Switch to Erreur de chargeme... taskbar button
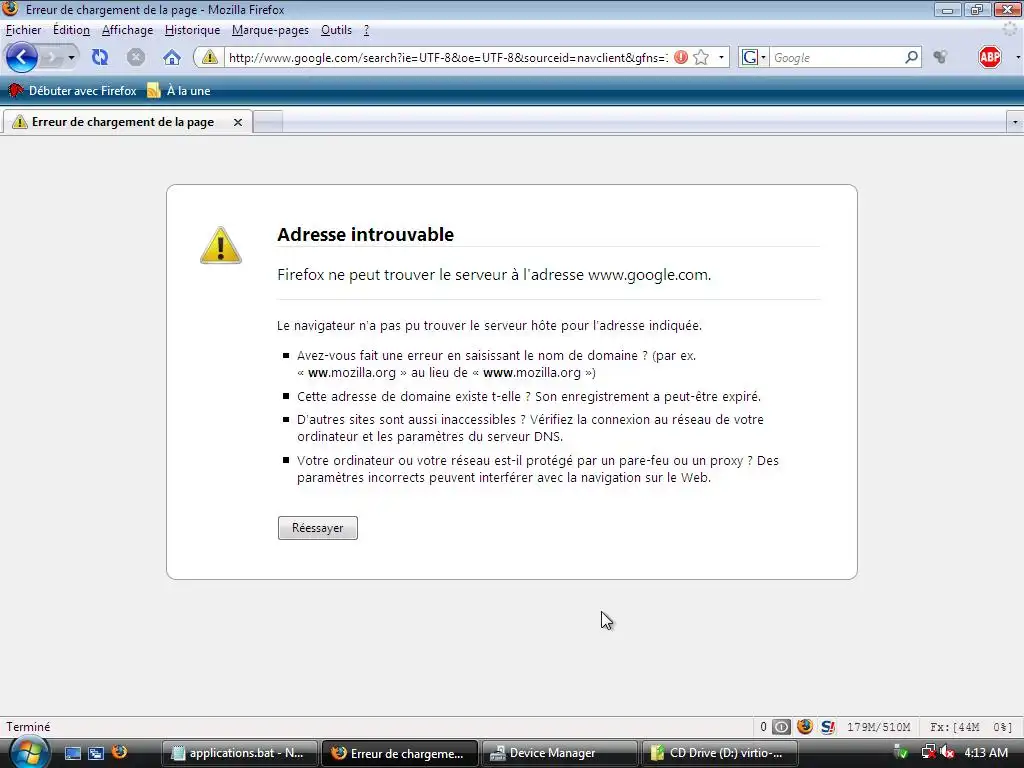The height and width of the screenshot is (768, 1024). 400,753
